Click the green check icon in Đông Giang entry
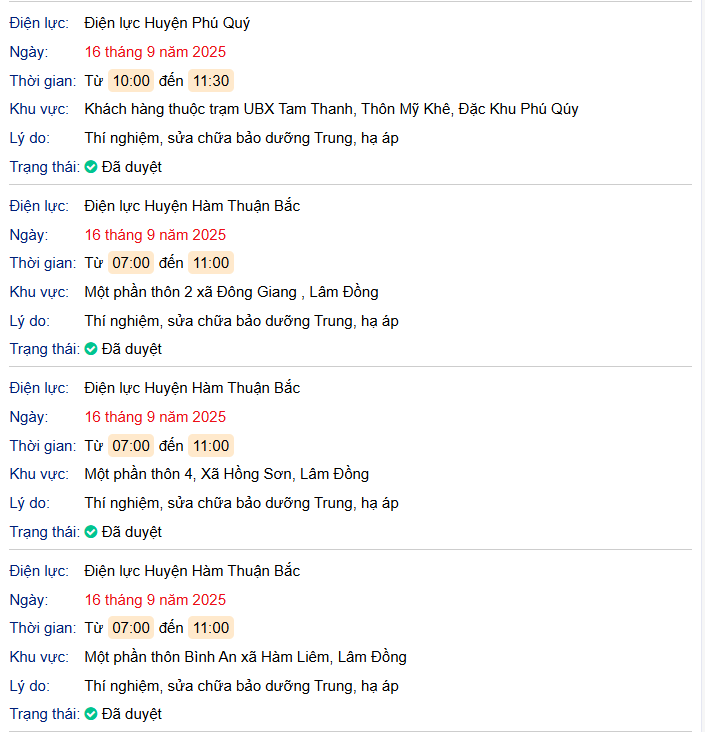This screenshot has height=732, width=705. click(91, 349)
